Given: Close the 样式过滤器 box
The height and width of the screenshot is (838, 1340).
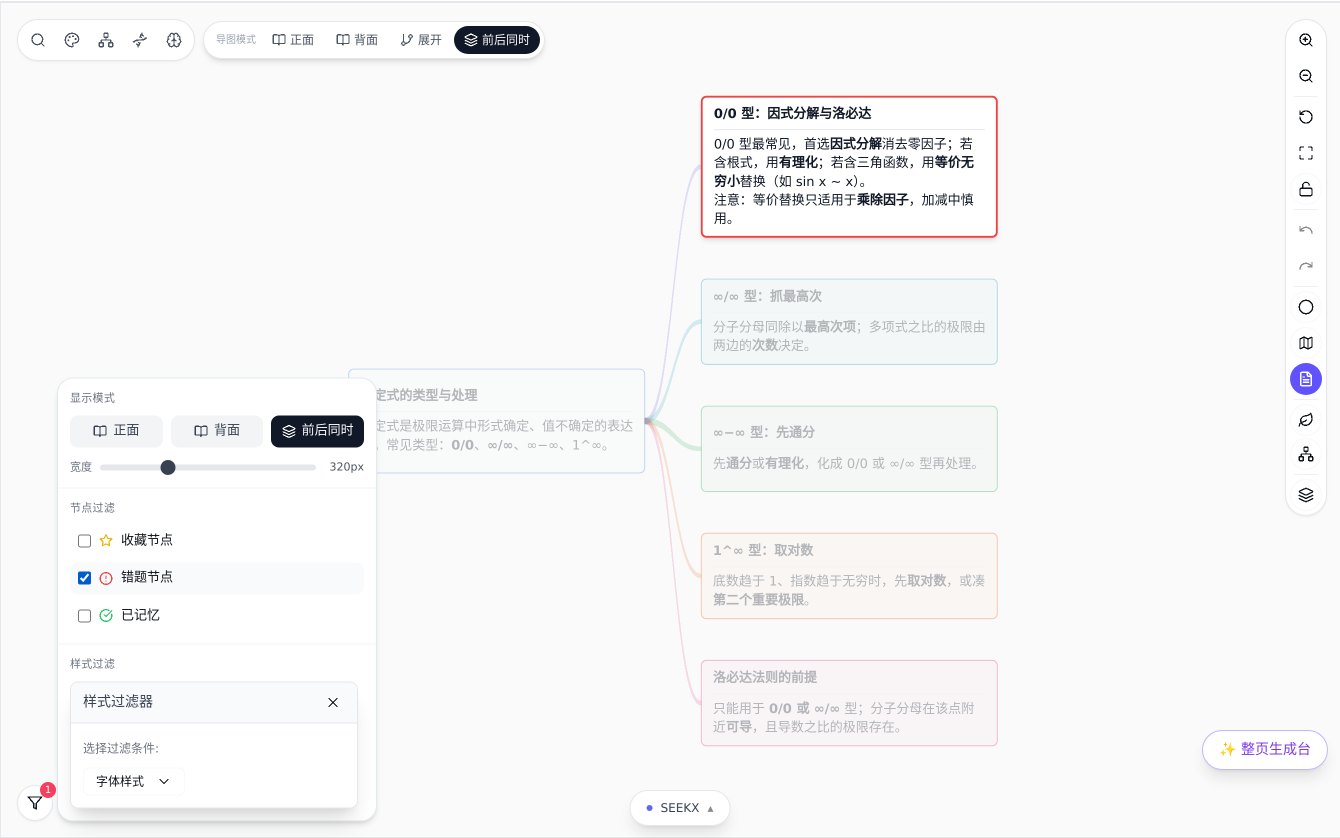Looking at the screenshot, I should tap(333, 702).
